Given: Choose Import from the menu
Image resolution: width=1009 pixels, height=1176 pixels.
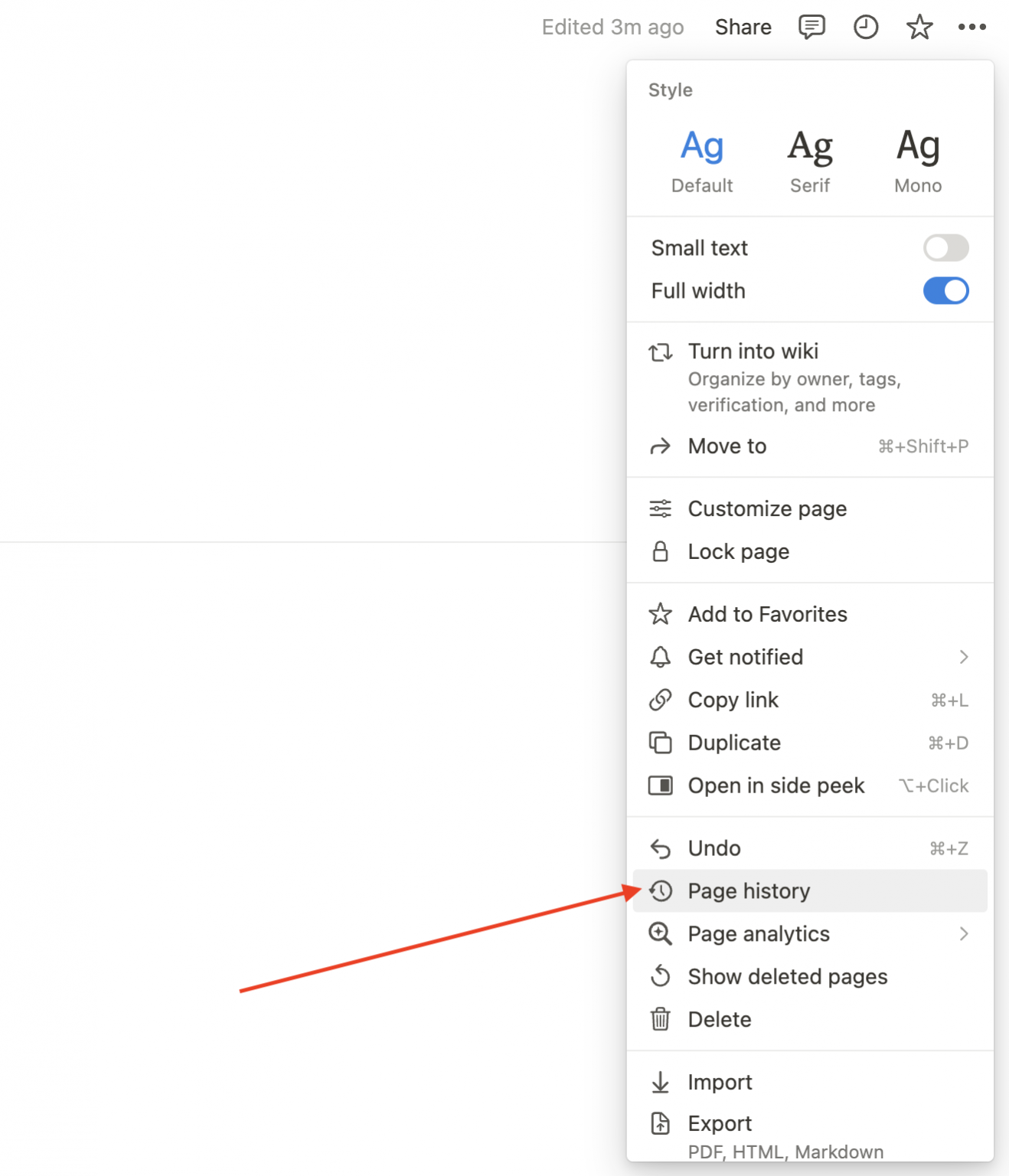Looking at the screenshot, I should (810, 1083).
